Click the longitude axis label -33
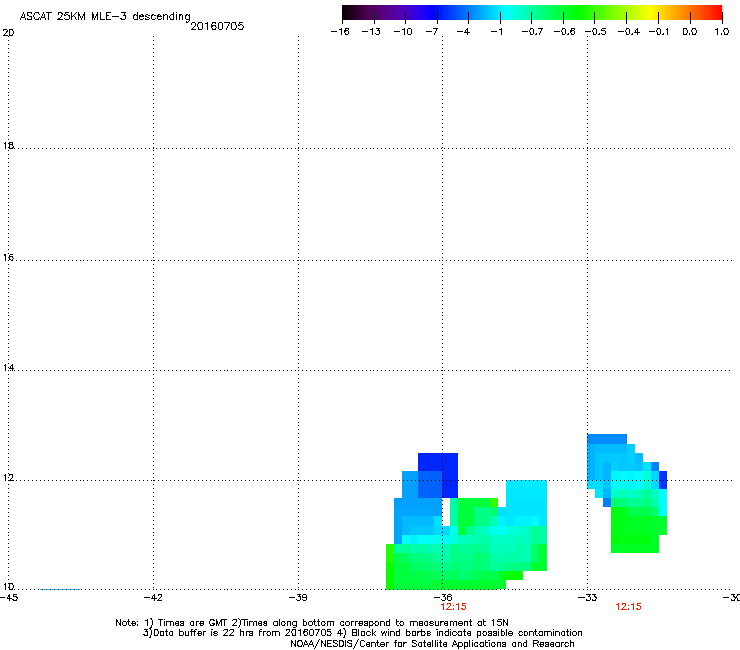This screenshot has width=740, height=650. [588, 598]
